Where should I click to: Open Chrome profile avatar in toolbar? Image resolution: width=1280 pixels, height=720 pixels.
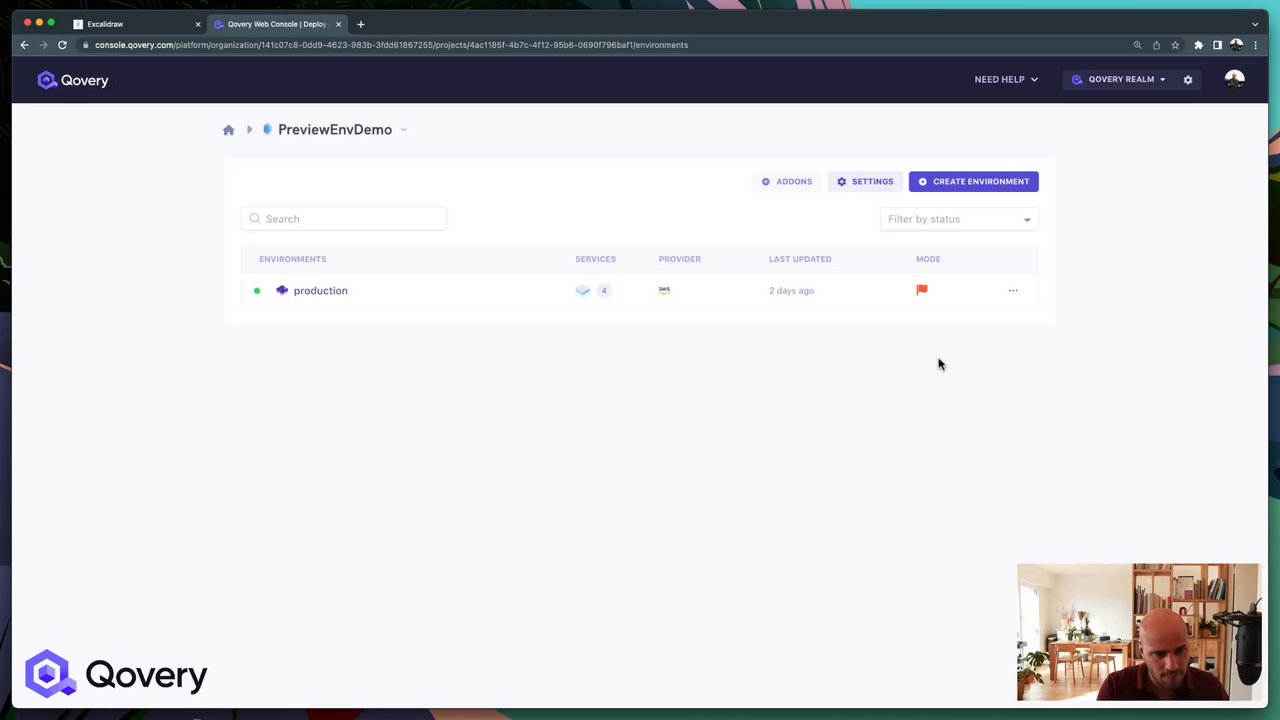[1236, 45]
